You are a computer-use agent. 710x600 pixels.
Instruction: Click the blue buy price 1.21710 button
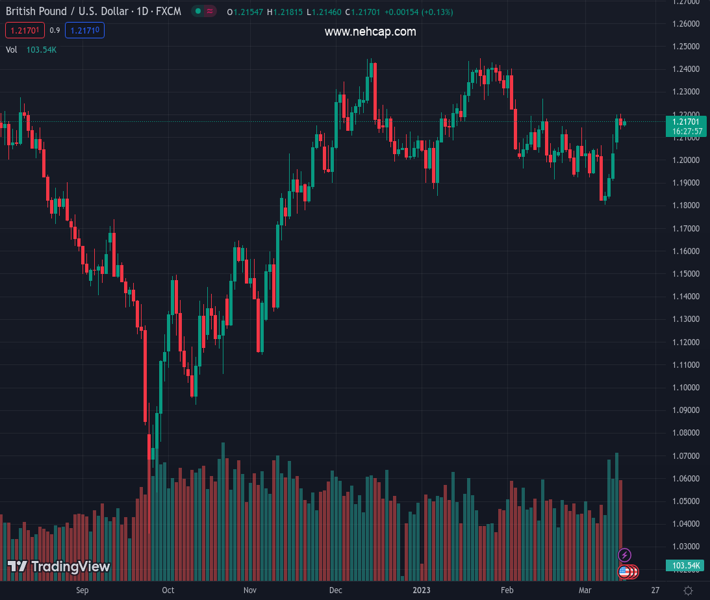[85, 31]
